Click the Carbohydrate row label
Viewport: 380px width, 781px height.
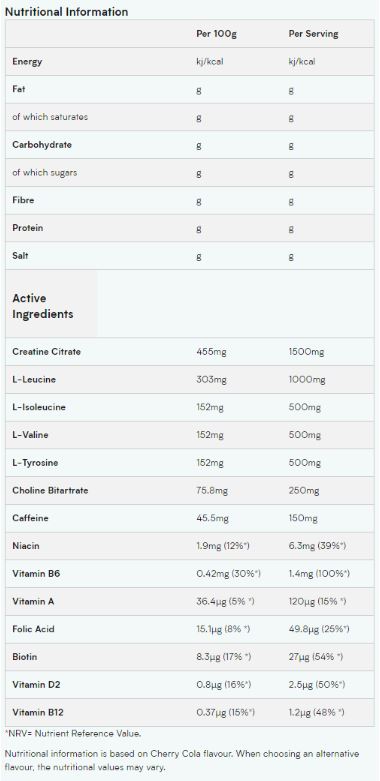(42, 145)
